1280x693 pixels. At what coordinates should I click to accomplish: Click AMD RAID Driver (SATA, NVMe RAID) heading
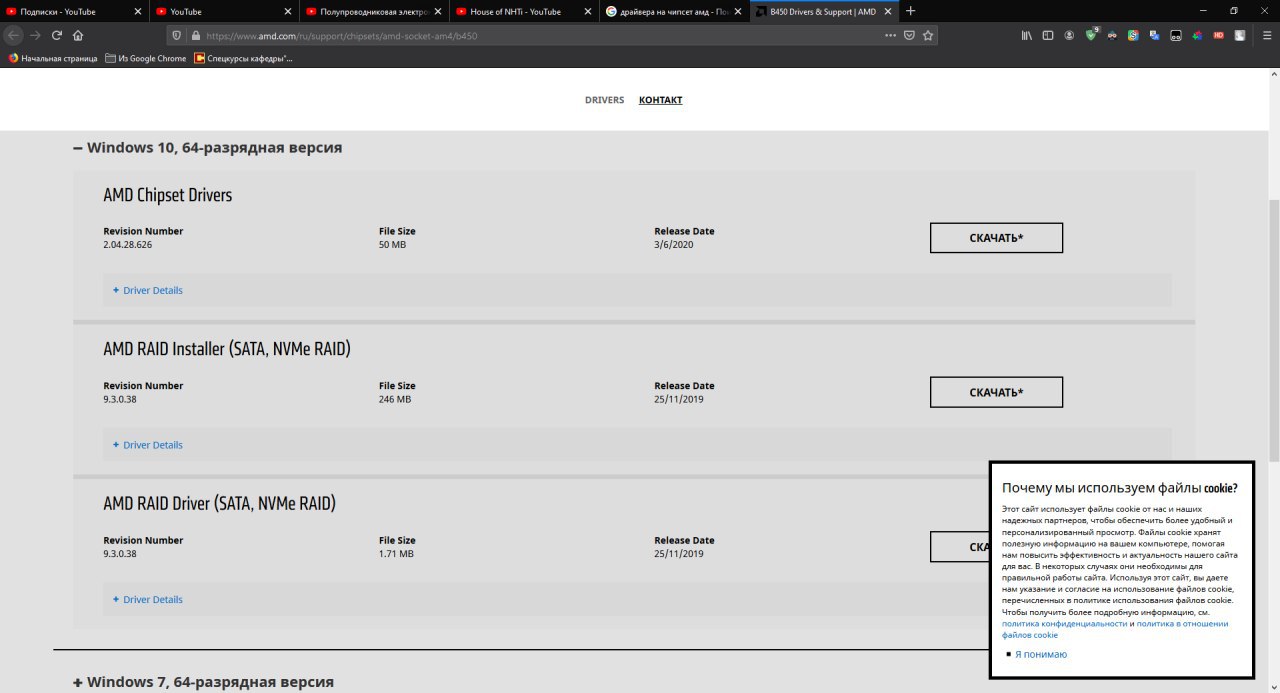click(219, 504)
